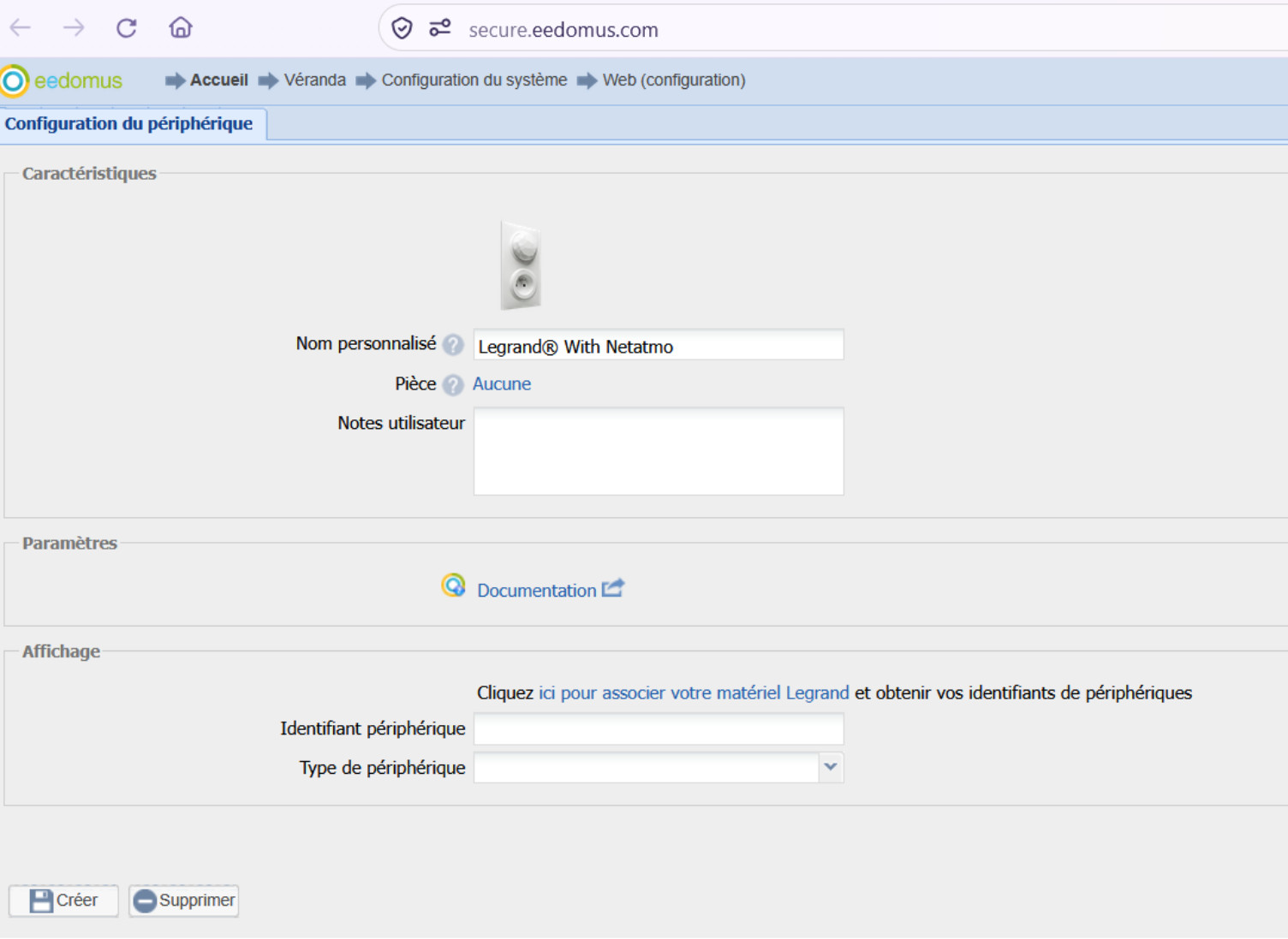
Task: Focus the Identifiant périphérique field
Action: click(x=659, y=729)
